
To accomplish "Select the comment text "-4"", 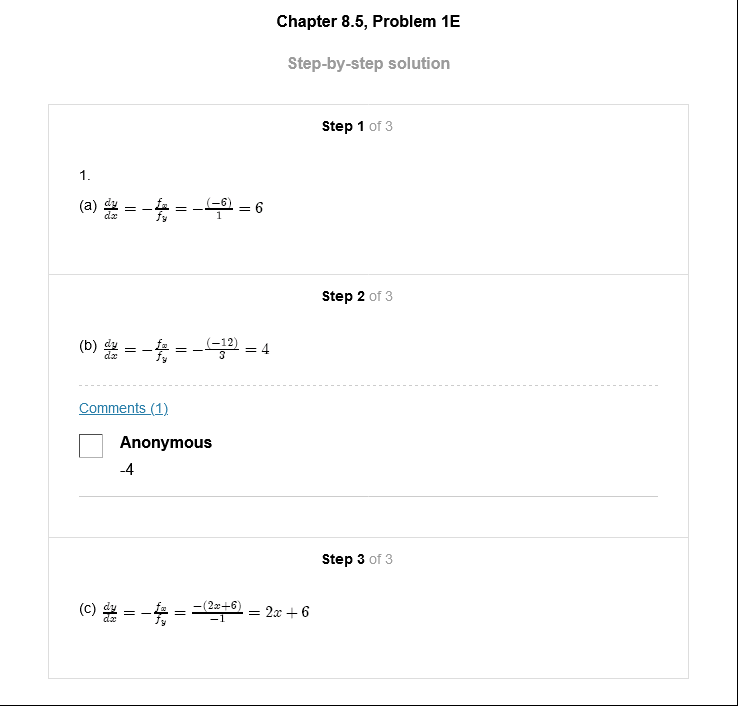I will pos(127,469).
